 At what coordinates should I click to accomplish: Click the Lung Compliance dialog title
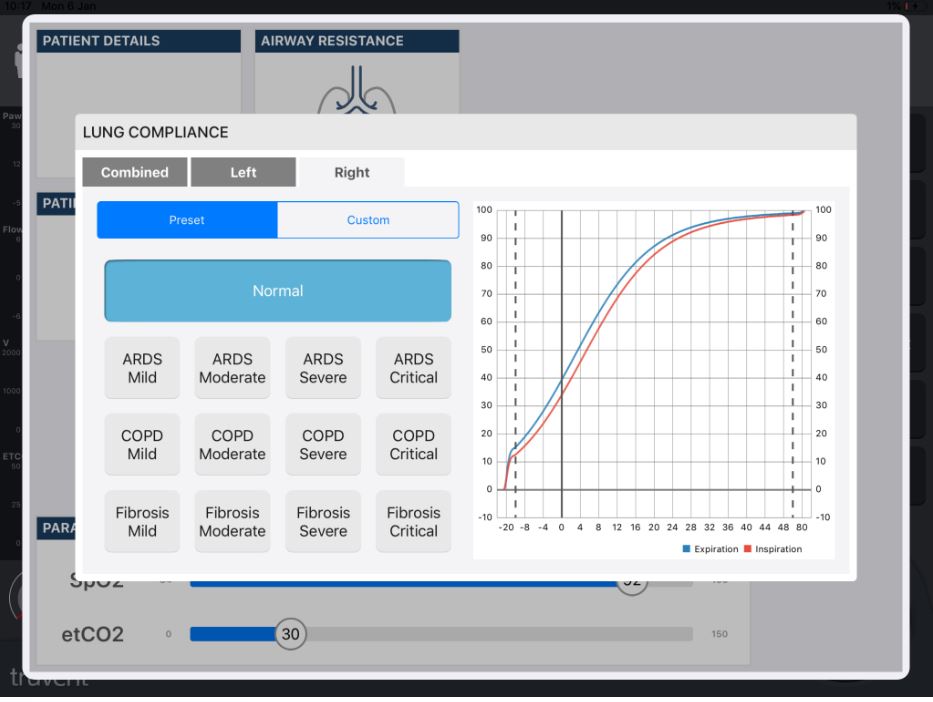155,132
